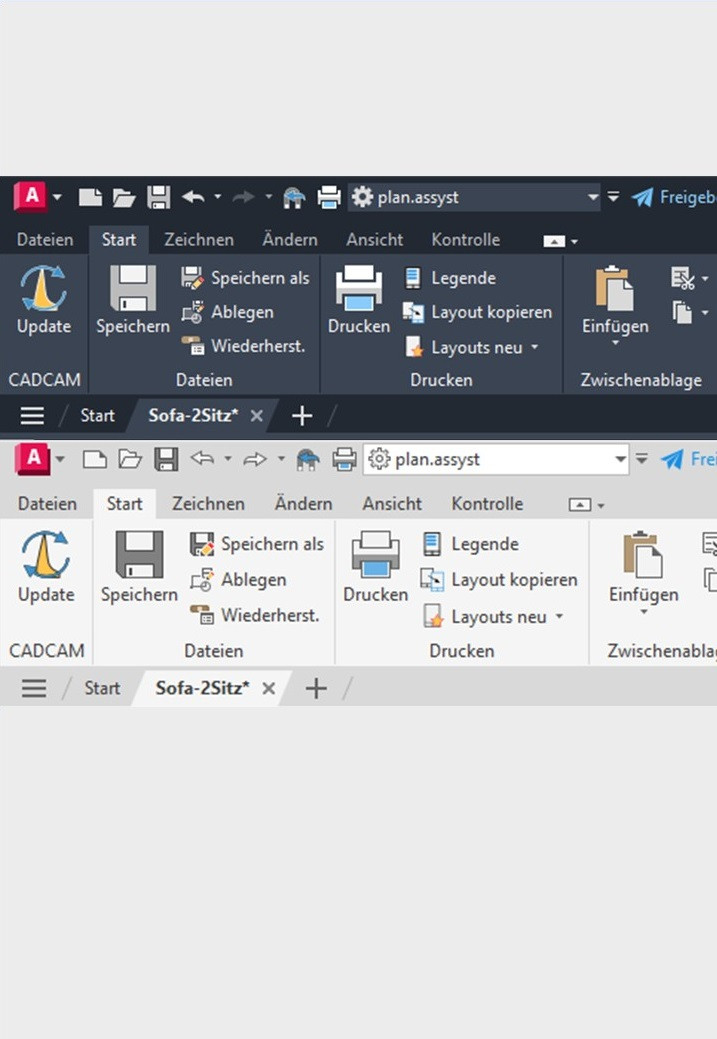Select the Start file tab in the light tab bar
The image size is (717, 1039).
tap(102, 688)
